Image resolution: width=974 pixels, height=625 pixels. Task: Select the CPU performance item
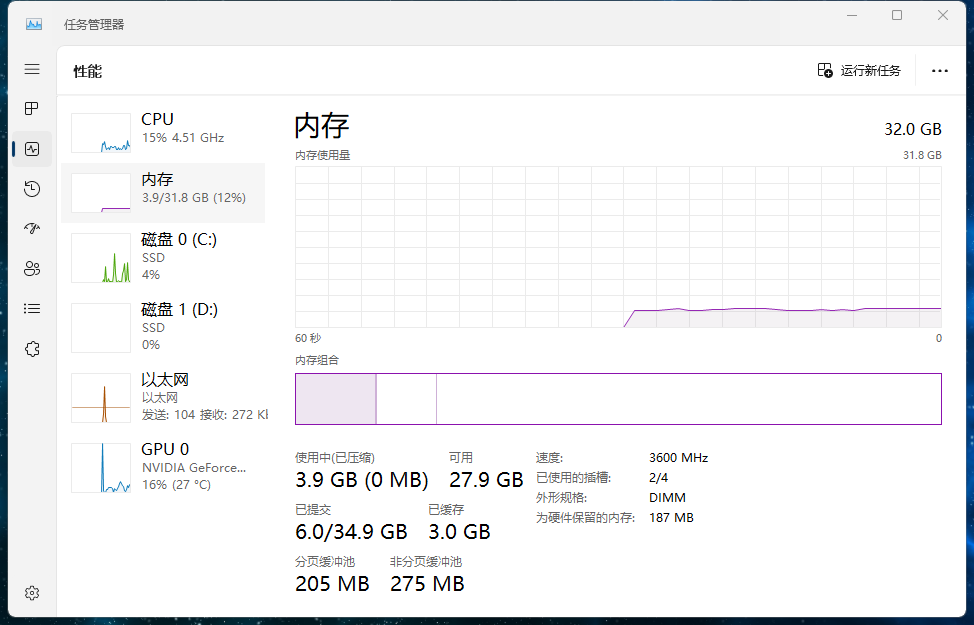point(164,129)
